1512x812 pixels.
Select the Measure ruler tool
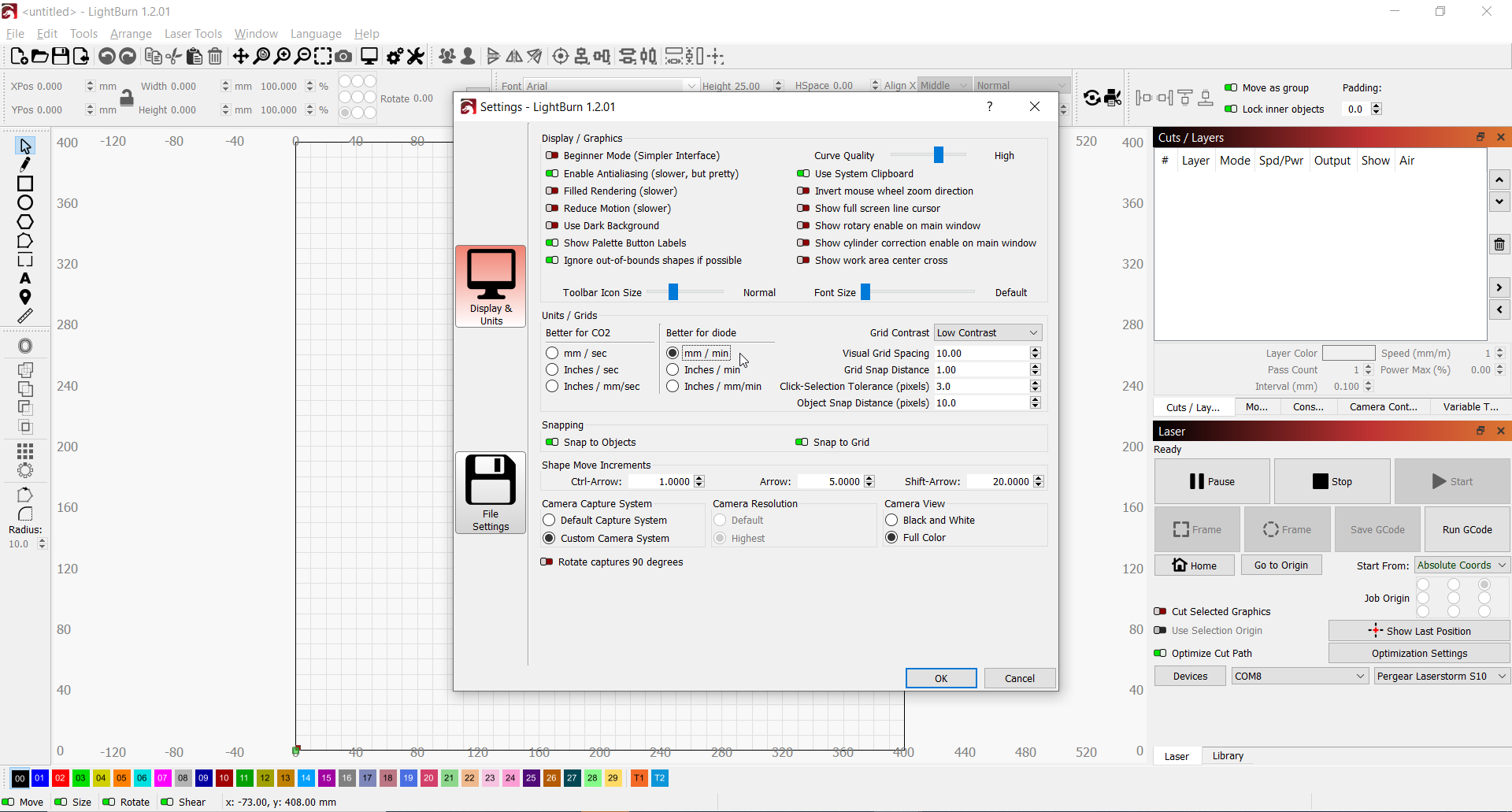(x=25, y=316)
